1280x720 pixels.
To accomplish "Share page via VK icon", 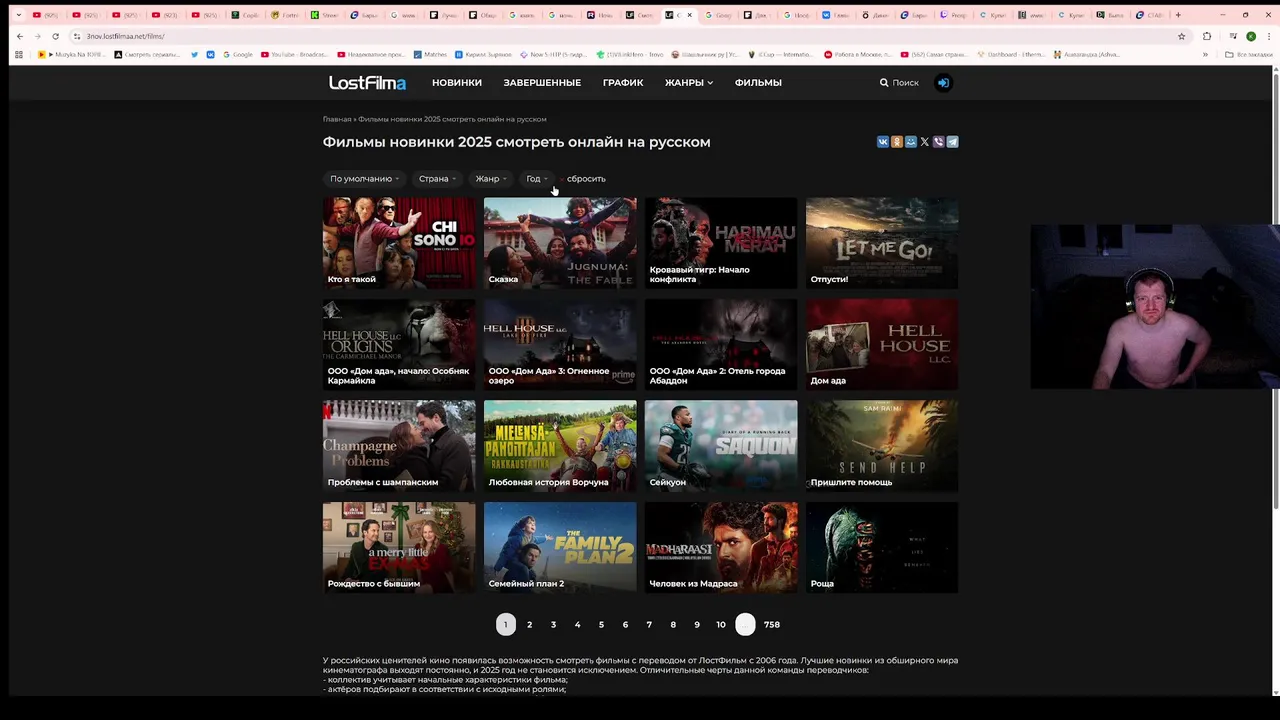I will click(883, 142).
